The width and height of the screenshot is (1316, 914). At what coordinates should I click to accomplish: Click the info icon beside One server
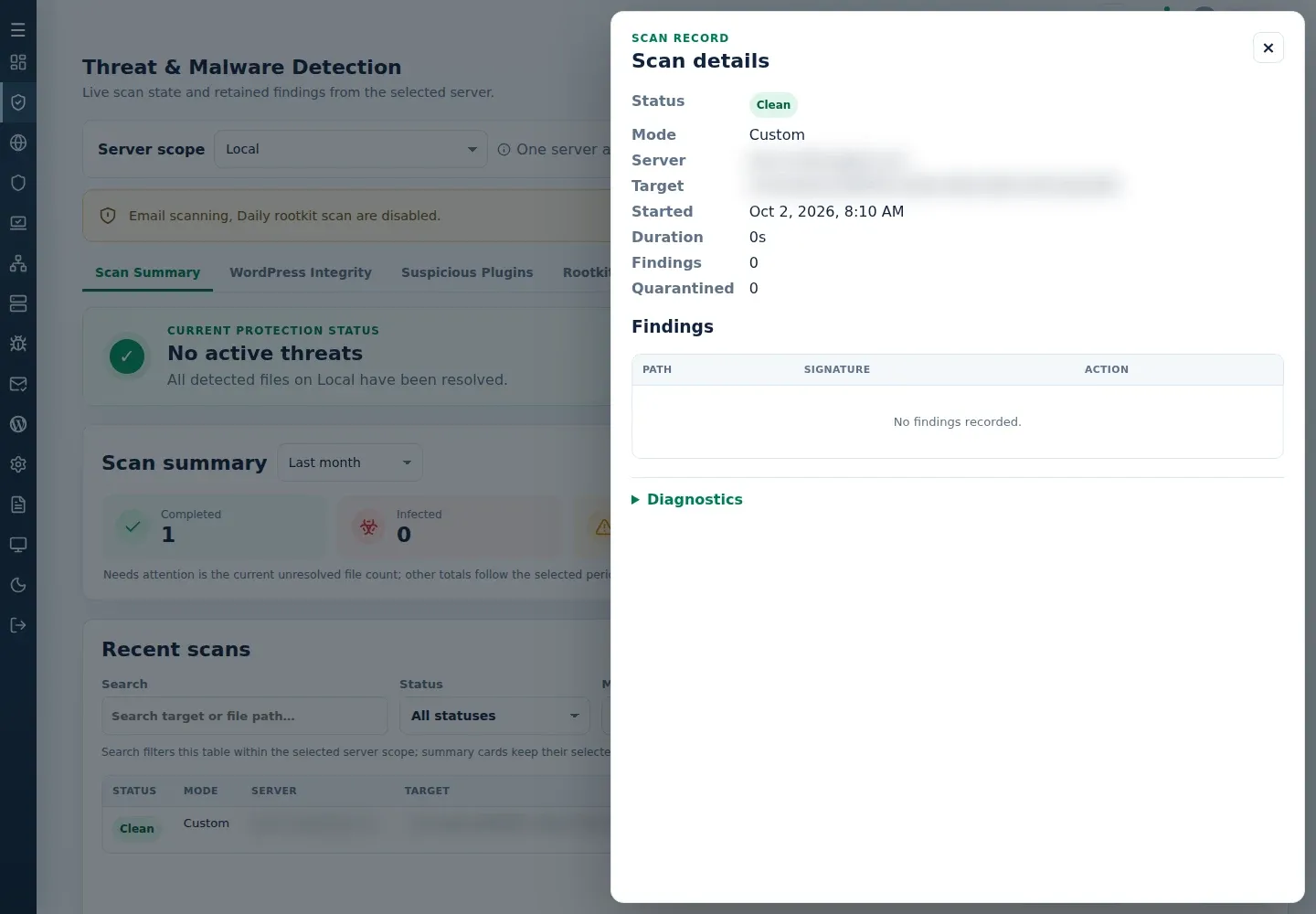[x=504, y=149]
